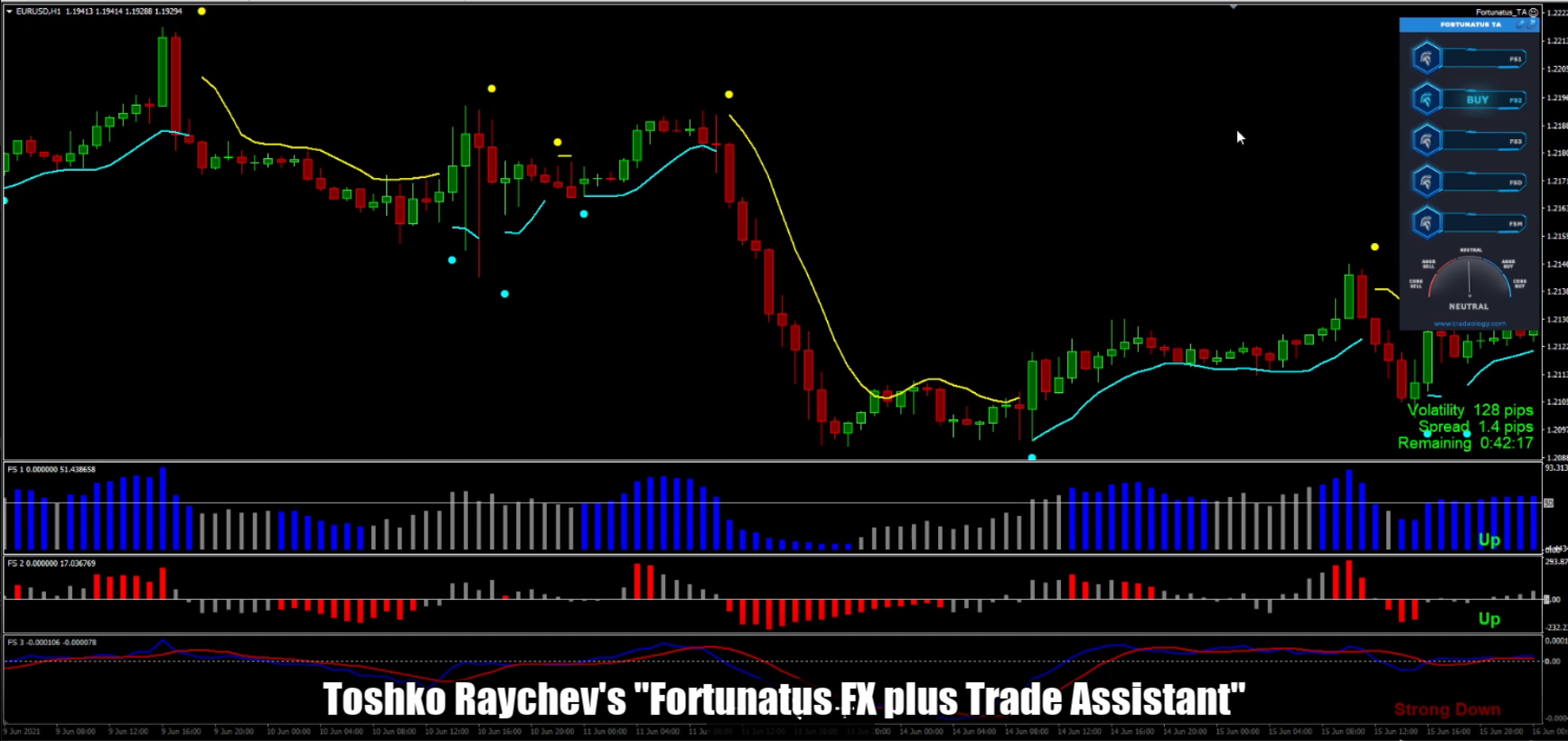Click the FS 1 indicator histogram label

click(51, 469)
